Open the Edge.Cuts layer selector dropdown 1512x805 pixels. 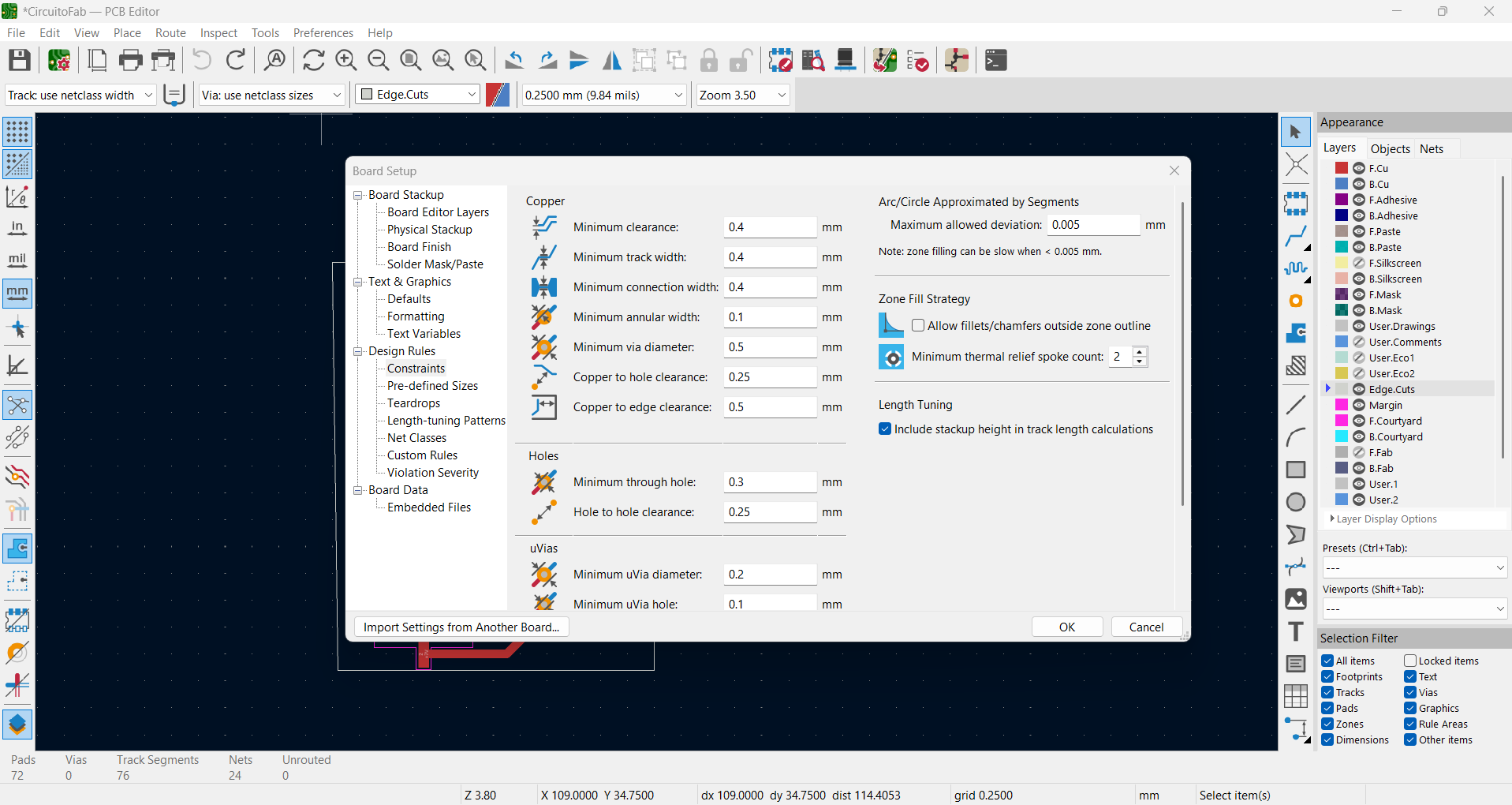418,95
